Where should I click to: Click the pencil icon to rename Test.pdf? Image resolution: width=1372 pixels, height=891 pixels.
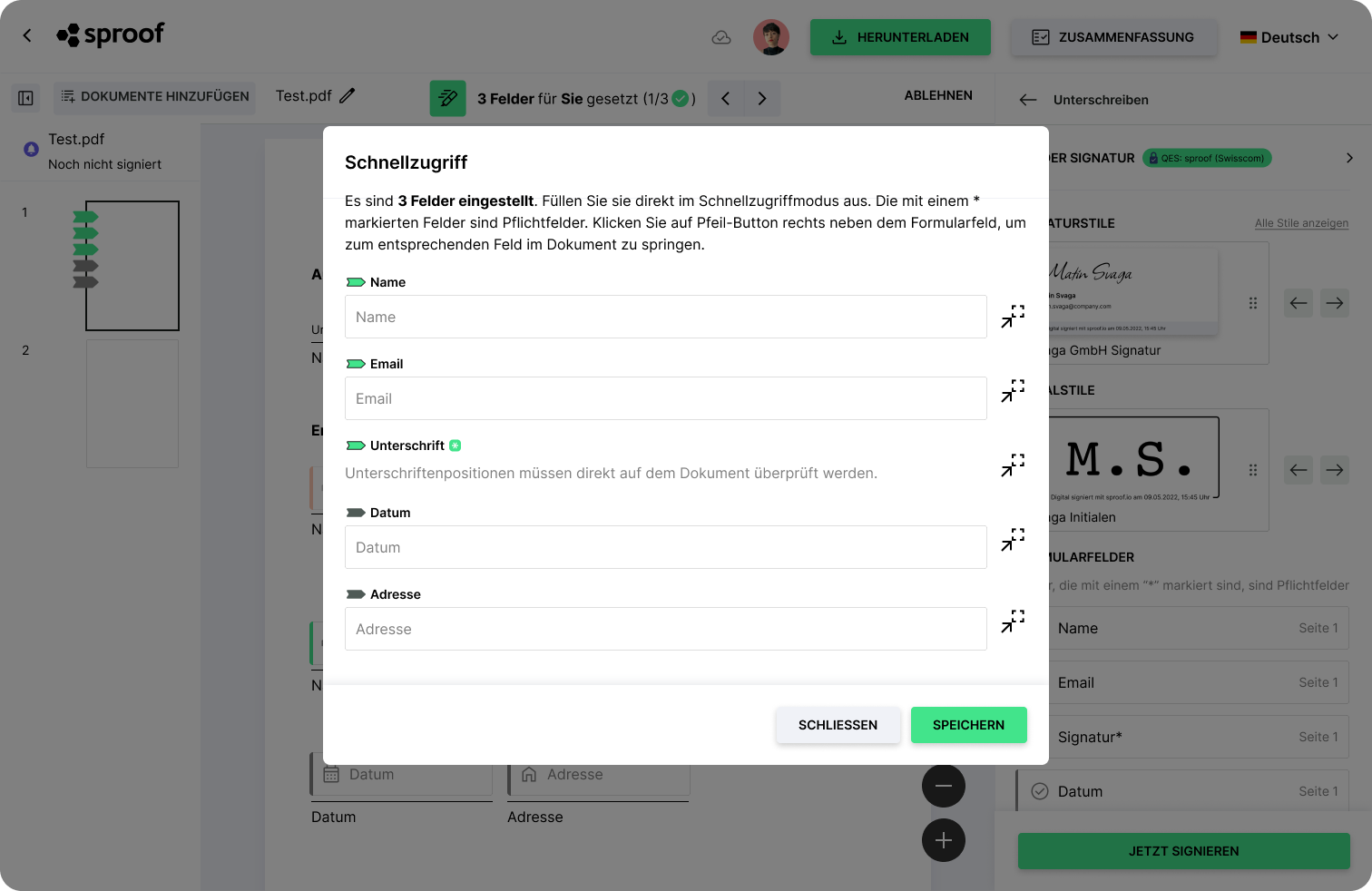click(348, 95)
